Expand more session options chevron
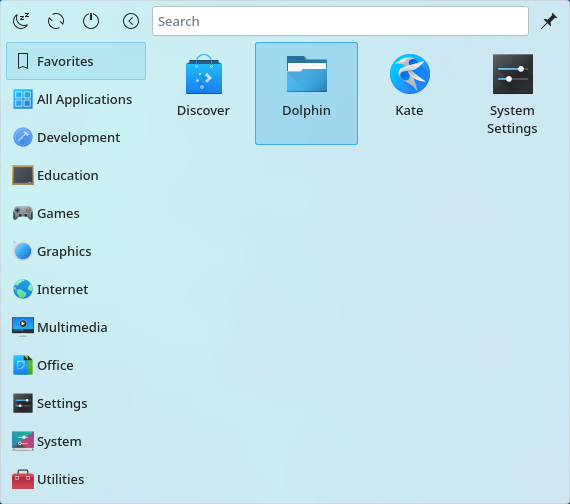 point(131,21)
